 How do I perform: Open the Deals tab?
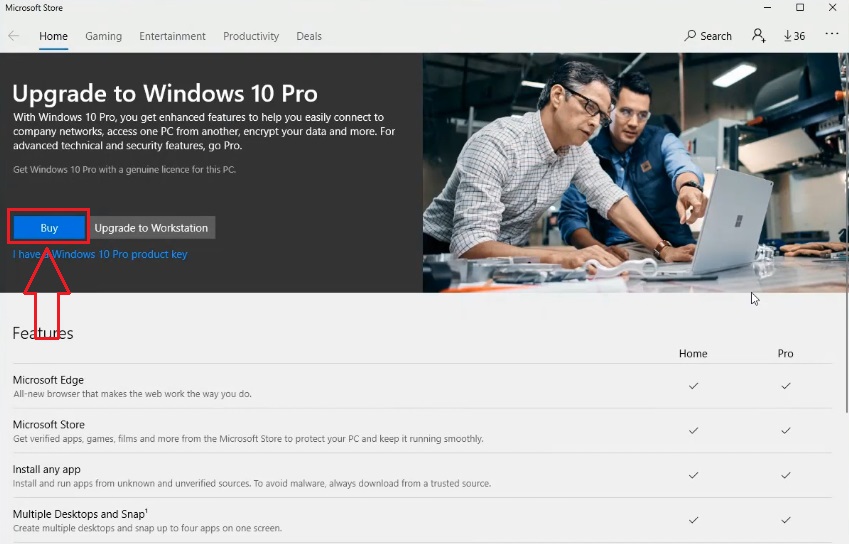coord(309,36)
